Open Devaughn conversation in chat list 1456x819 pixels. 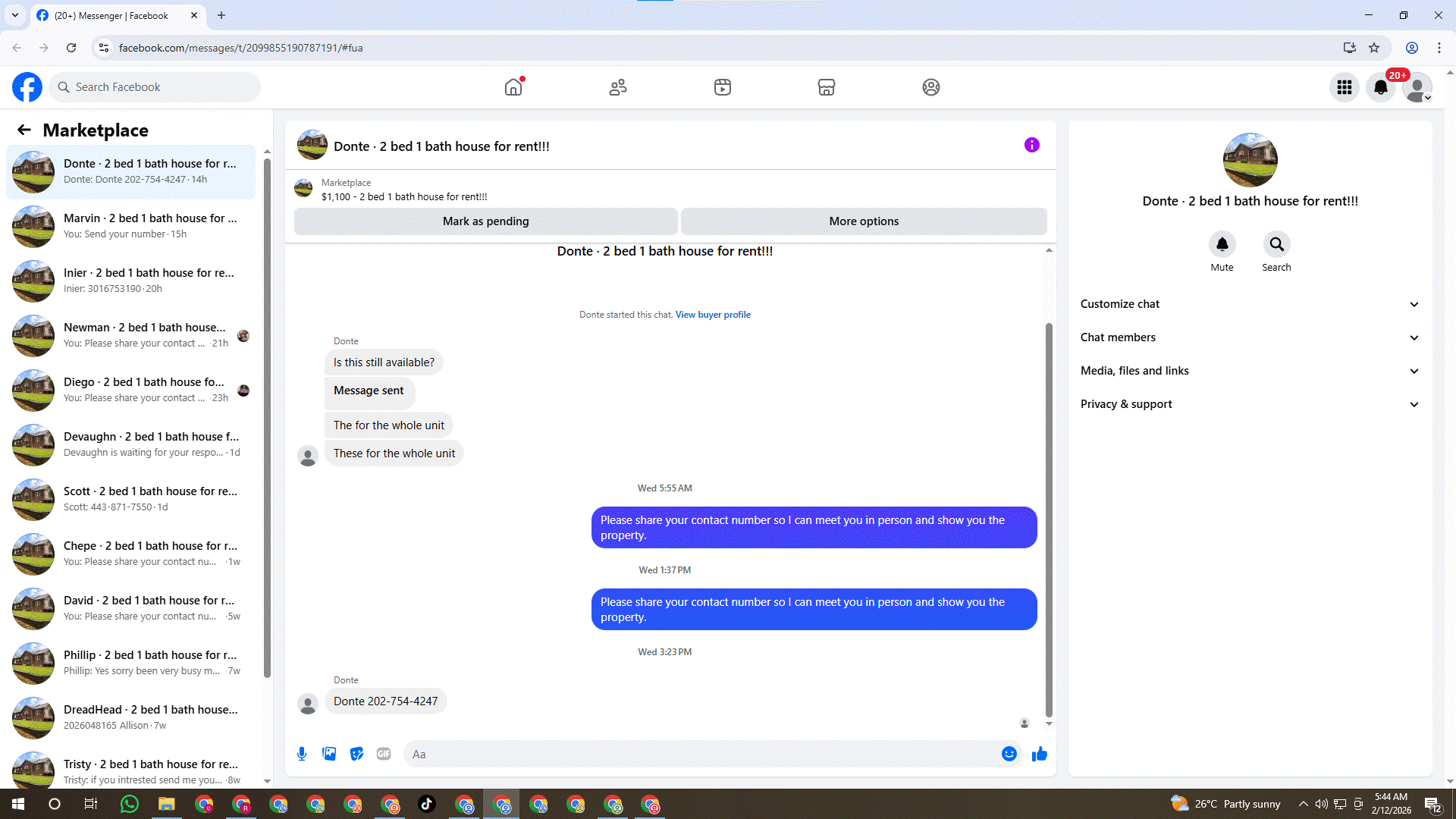tap(132, 444)
